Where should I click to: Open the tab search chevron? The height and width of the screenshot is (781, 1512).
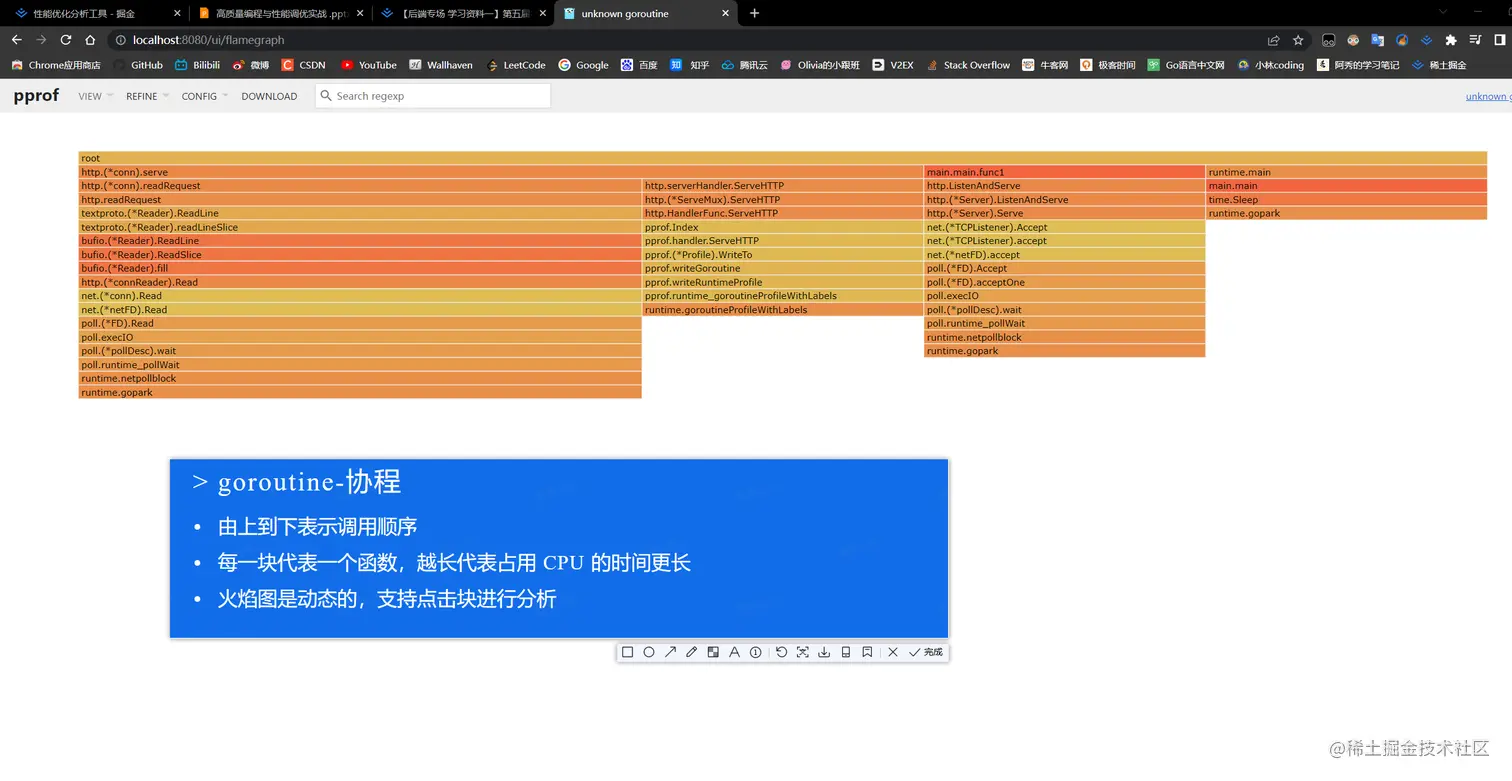(x=1444, y=12)
